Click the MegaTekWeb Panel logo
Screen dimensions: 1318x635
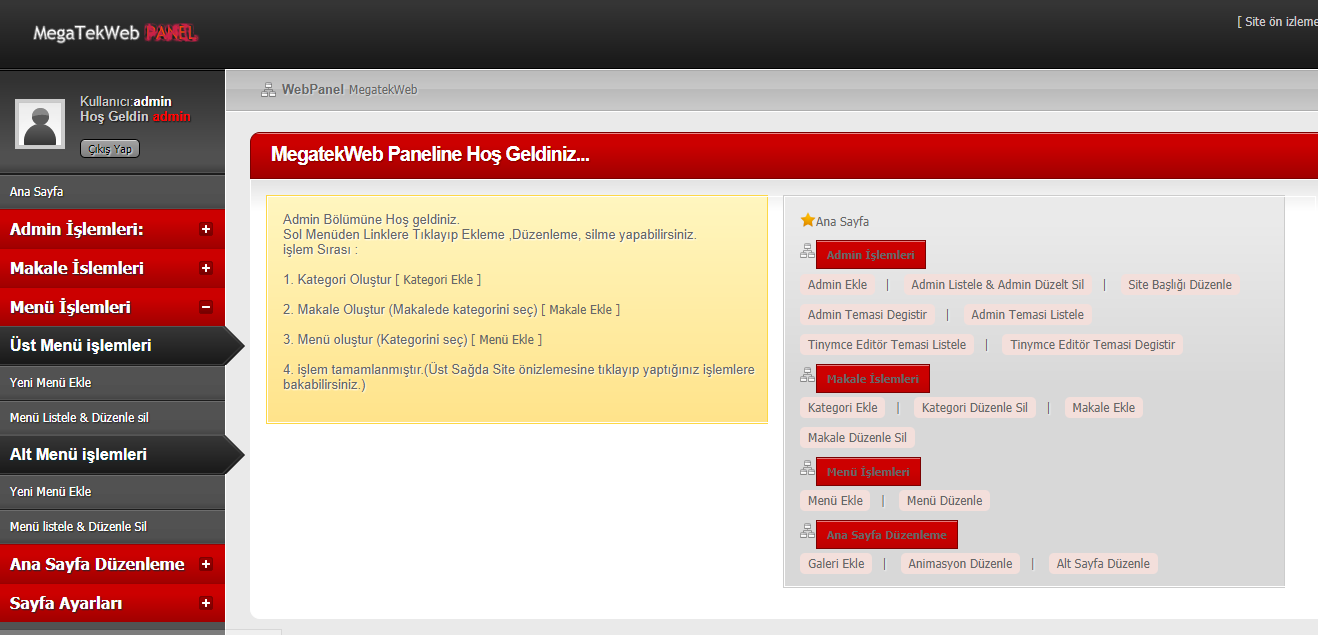(x=115, y=33)
